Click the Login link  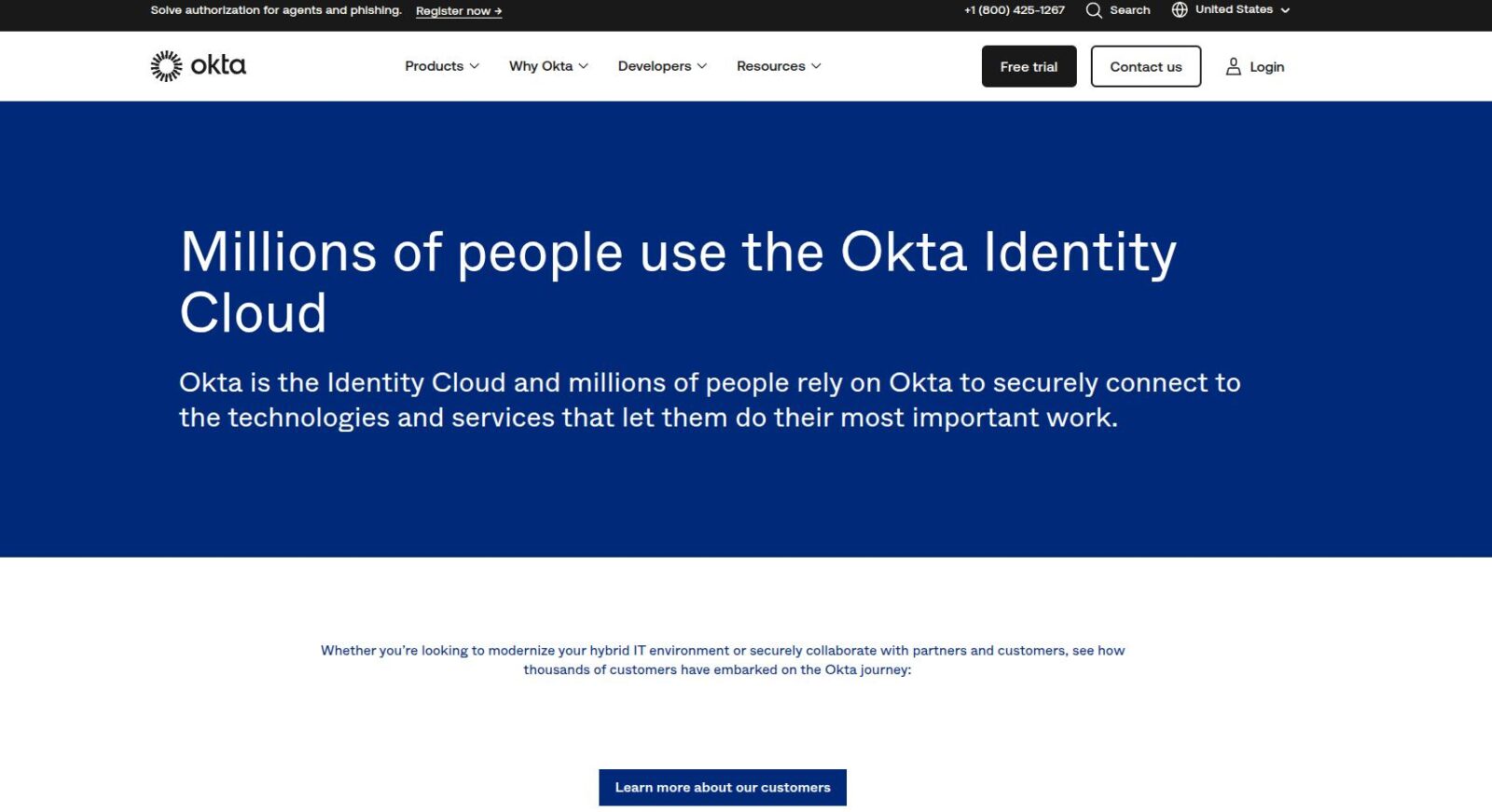point(1266,67)
